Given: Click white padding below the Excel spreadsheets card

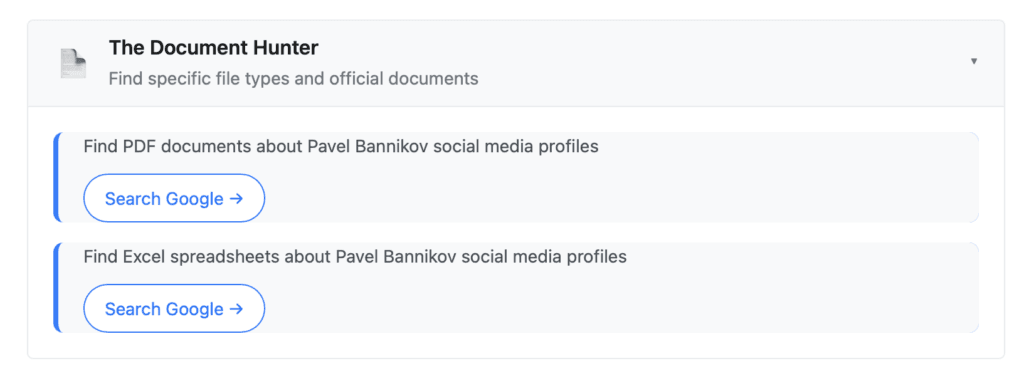Looking at the screenshot, I should (x=516, y=345).
